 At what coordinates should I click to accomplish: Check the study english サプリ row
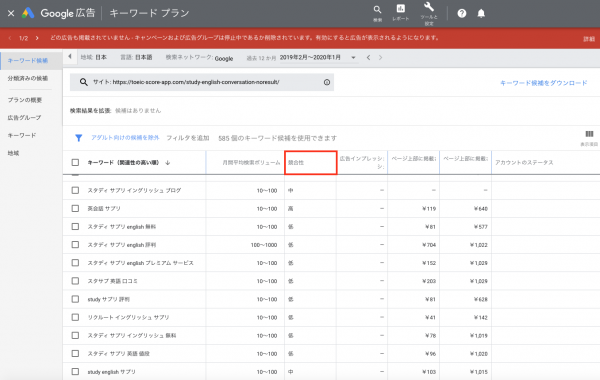75,372
